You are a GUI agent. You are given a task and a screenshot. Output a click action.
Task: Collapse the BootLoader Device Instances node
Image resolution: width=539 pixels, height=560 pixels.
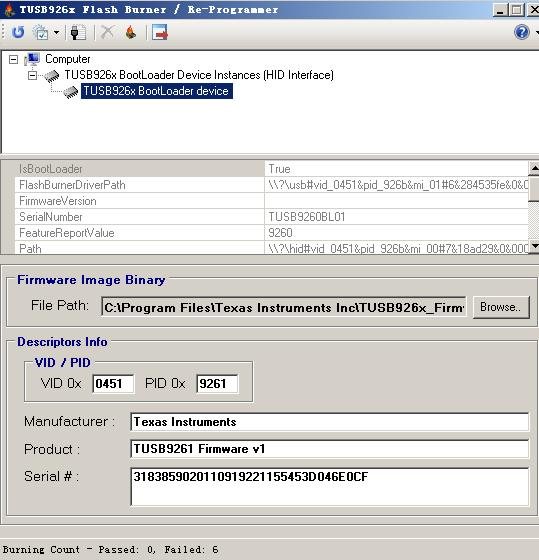(x=33, y=75)
